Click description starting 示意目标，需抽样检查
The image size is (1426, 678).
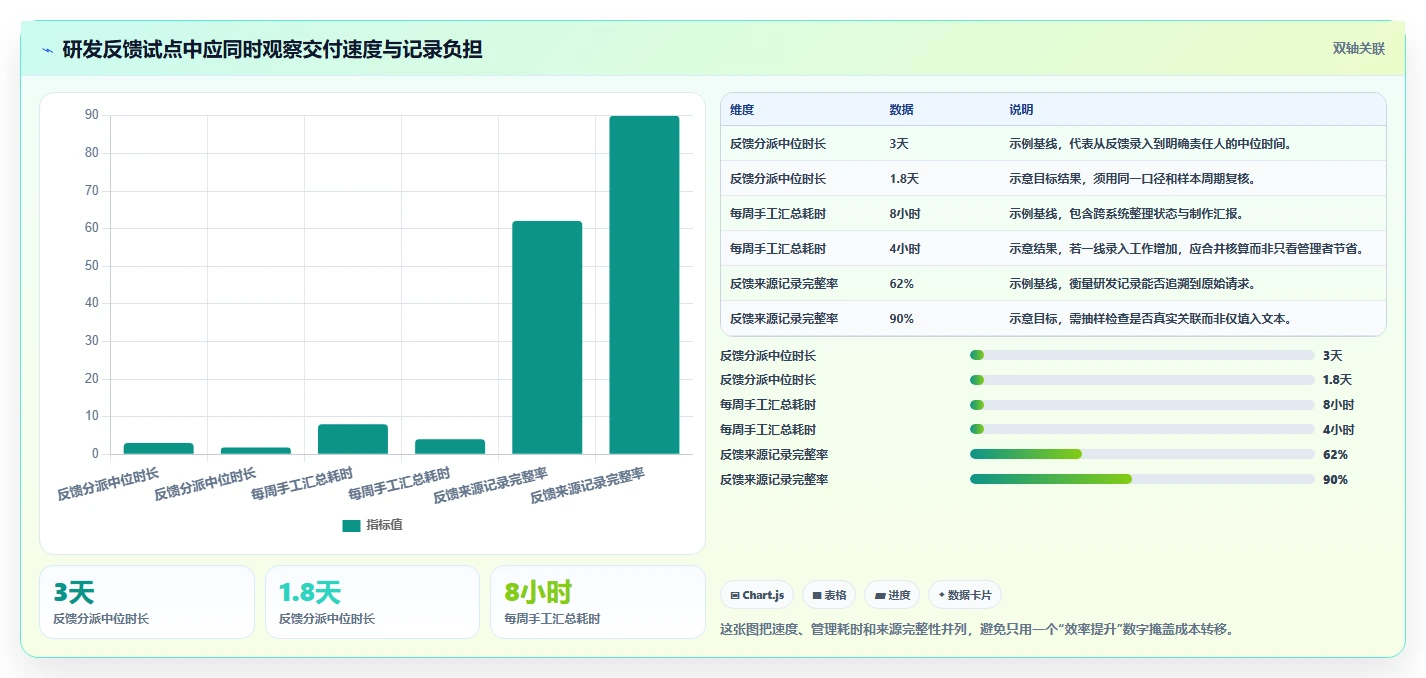coord(1151,319)
